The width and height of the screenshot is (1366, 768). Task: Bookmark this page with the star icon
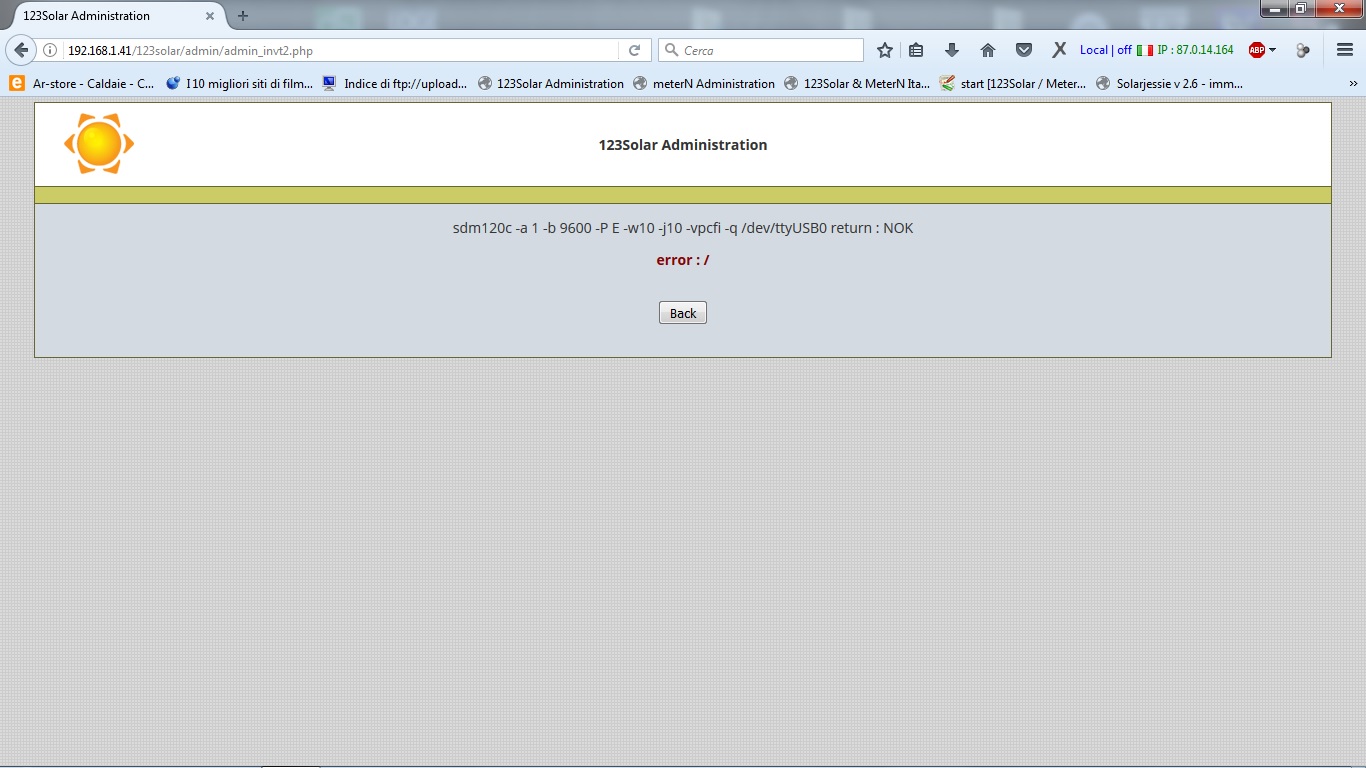click(884, 50)
